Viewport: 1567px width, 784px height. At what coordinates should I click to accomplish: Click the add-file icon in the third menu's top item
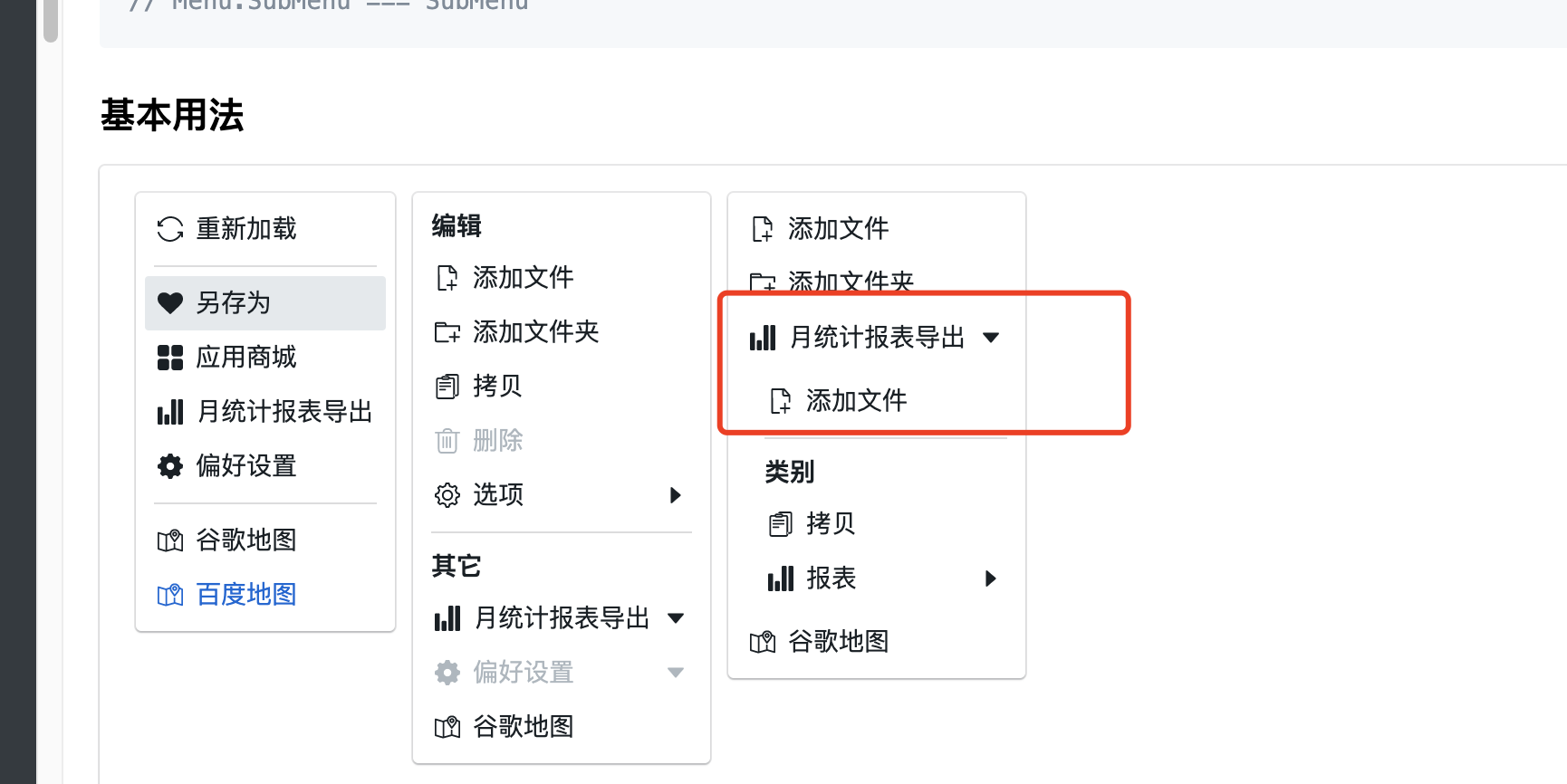pyautogui.click(x=763, y=229)
